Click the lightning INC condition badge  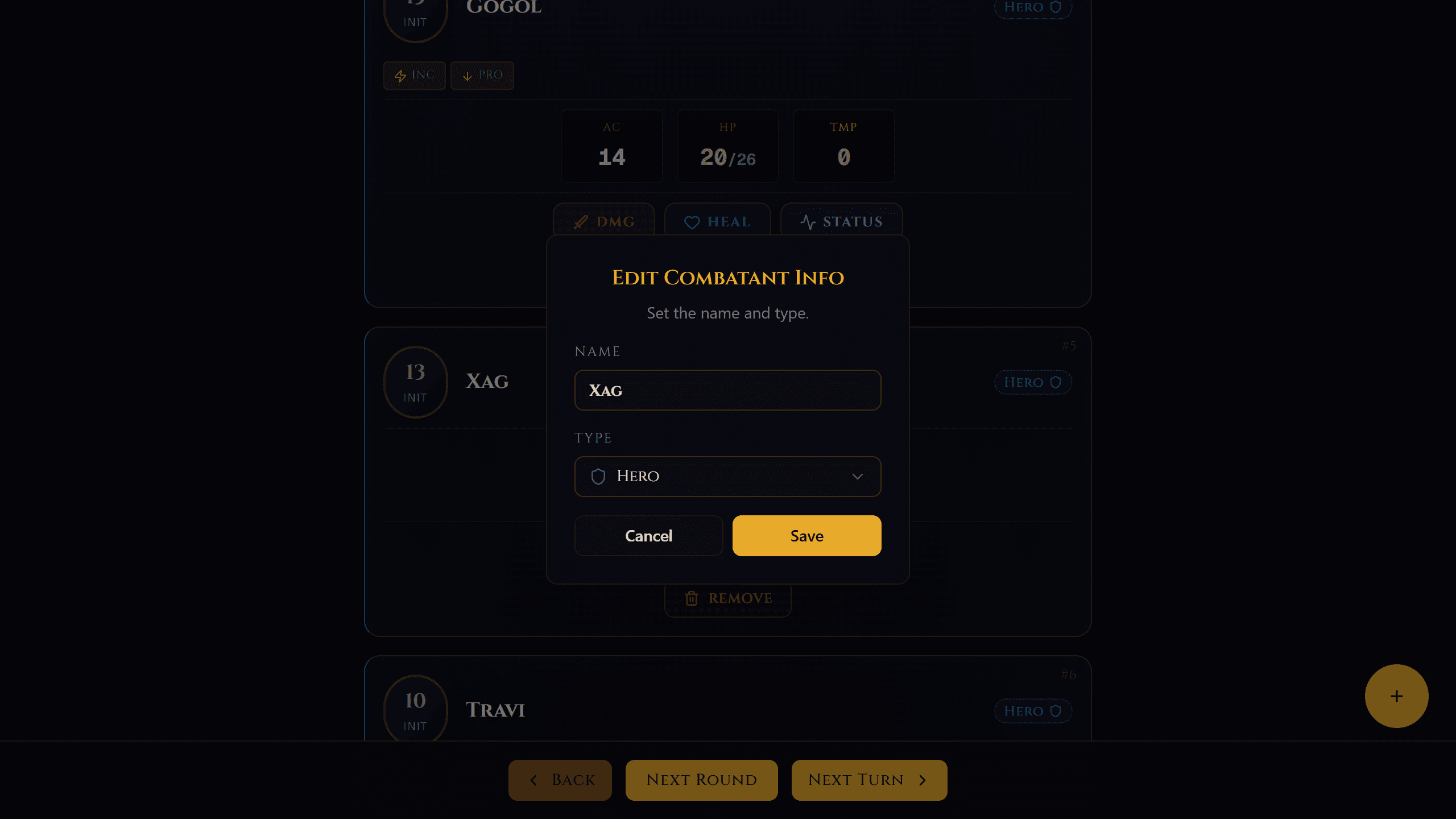click(414, 76)
